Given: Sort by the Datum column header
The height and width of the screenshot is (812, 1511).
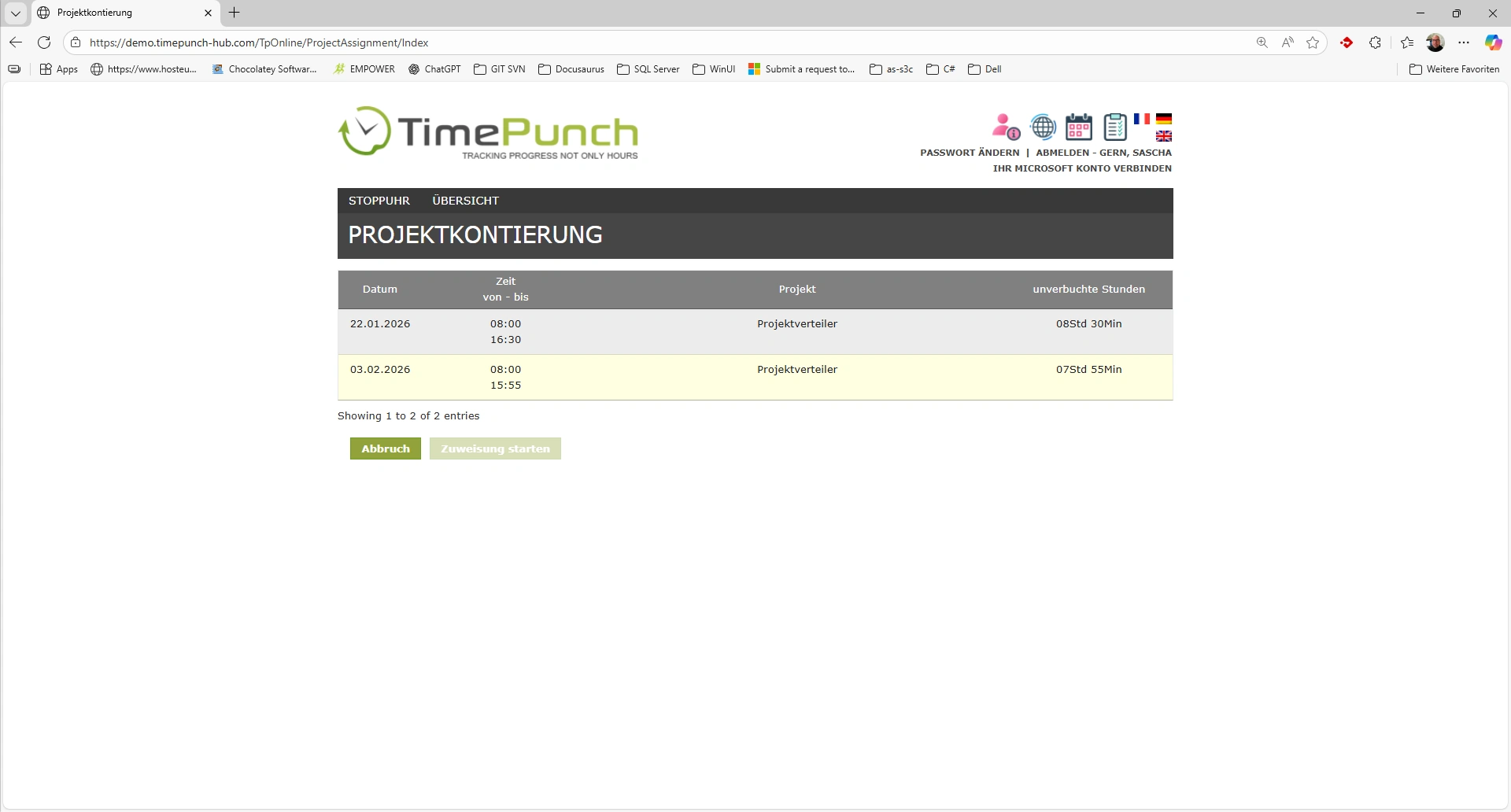Looking at the screenshot, I should point(379,290).
